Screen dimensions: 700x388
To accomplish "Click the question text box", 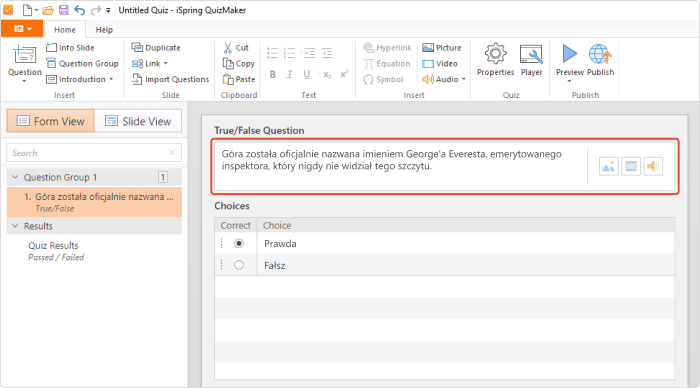I will 400,166.
